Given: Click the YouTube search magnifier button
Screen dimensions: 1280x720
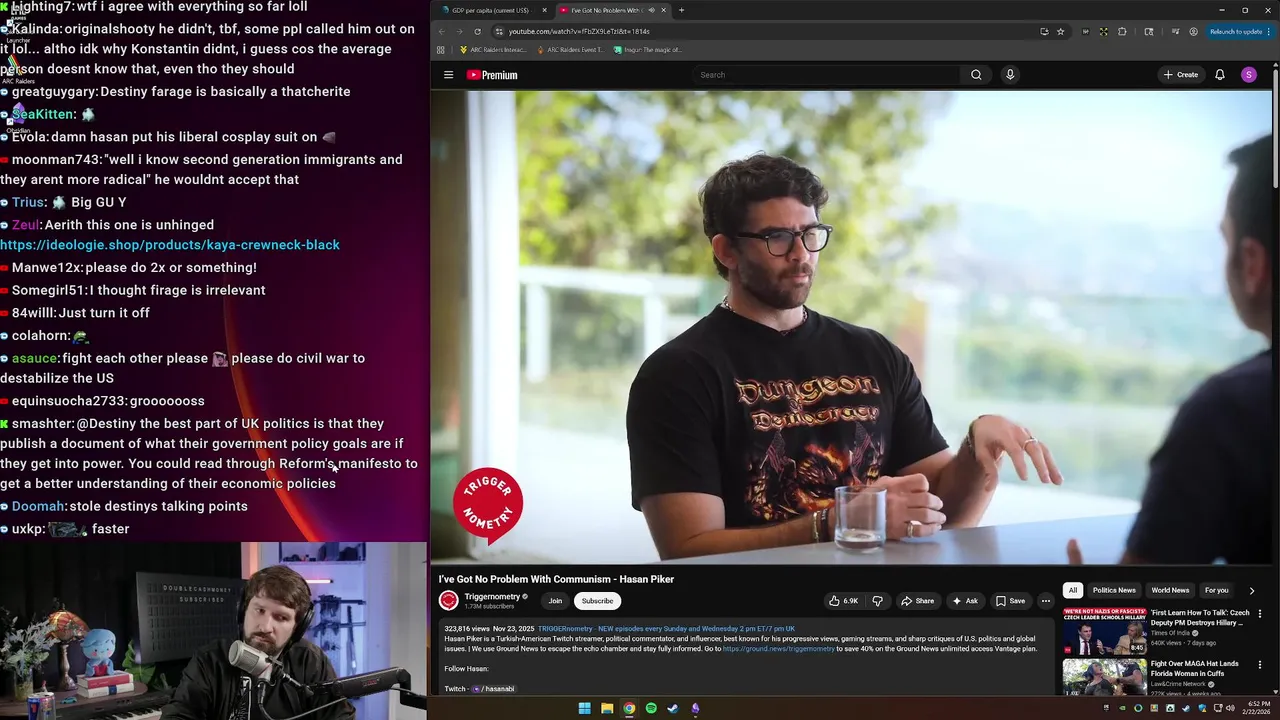Looking at the screenshot, I should 976,75.
